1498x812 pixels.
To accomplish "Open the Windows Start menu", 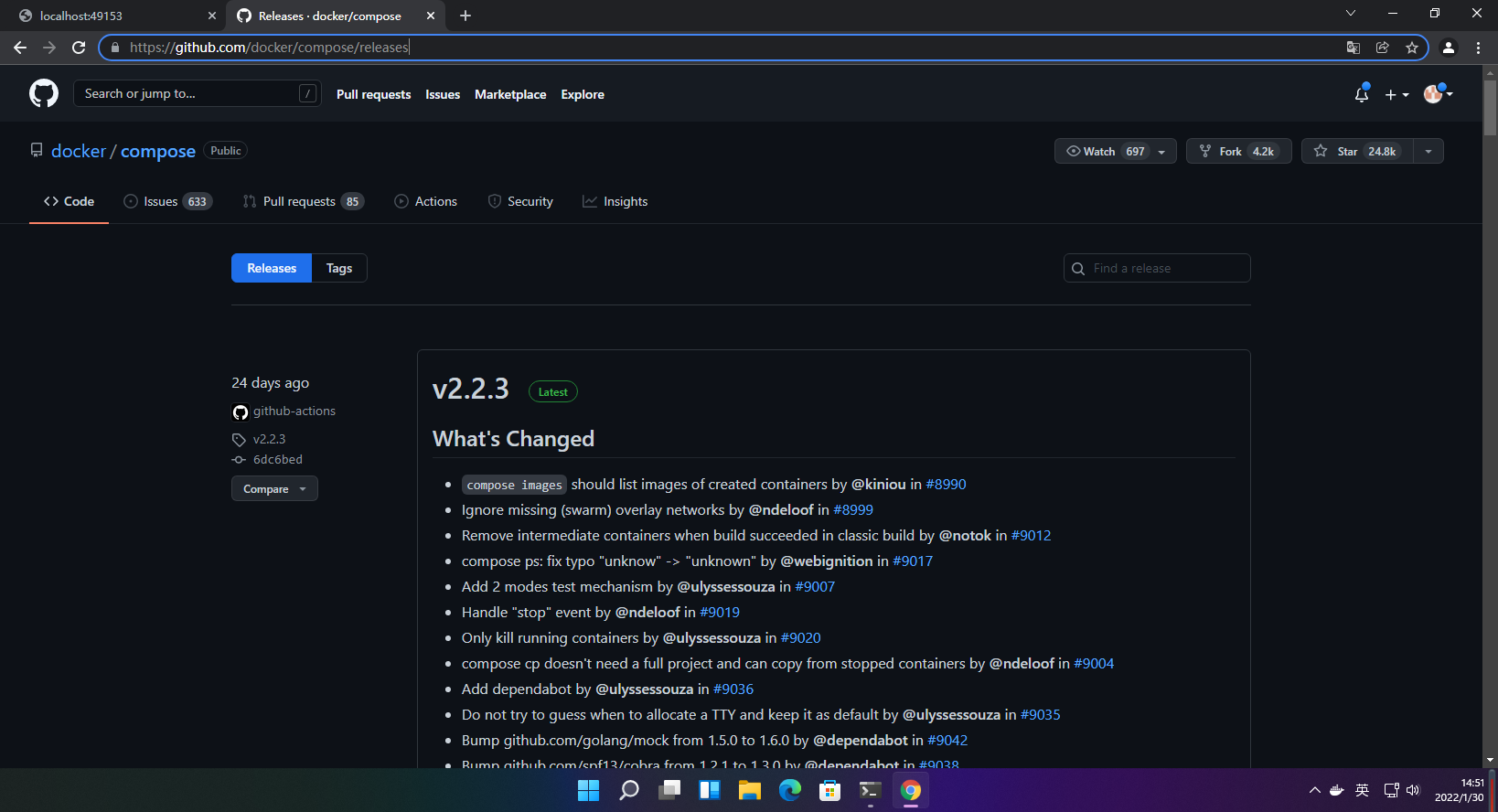I will point(589,790).
